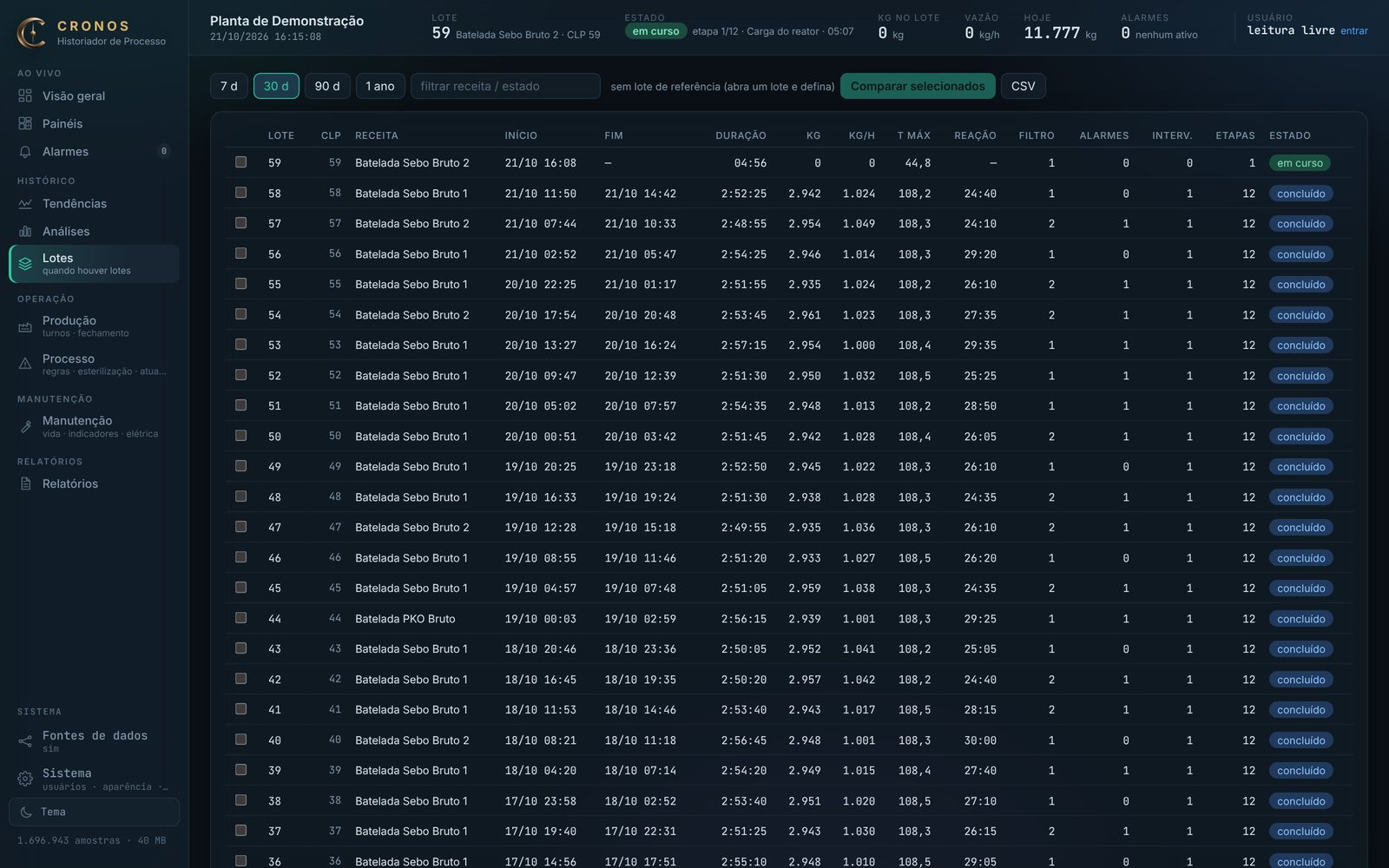Sort by DURAÇÃO column header
This screenshot has height=868, width=1389.
(x=741, y=135)
